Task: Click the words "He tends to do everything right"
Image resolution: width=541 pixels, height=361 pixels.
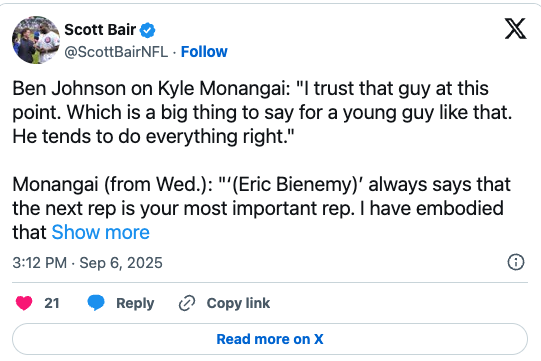Action: [150, 136]
